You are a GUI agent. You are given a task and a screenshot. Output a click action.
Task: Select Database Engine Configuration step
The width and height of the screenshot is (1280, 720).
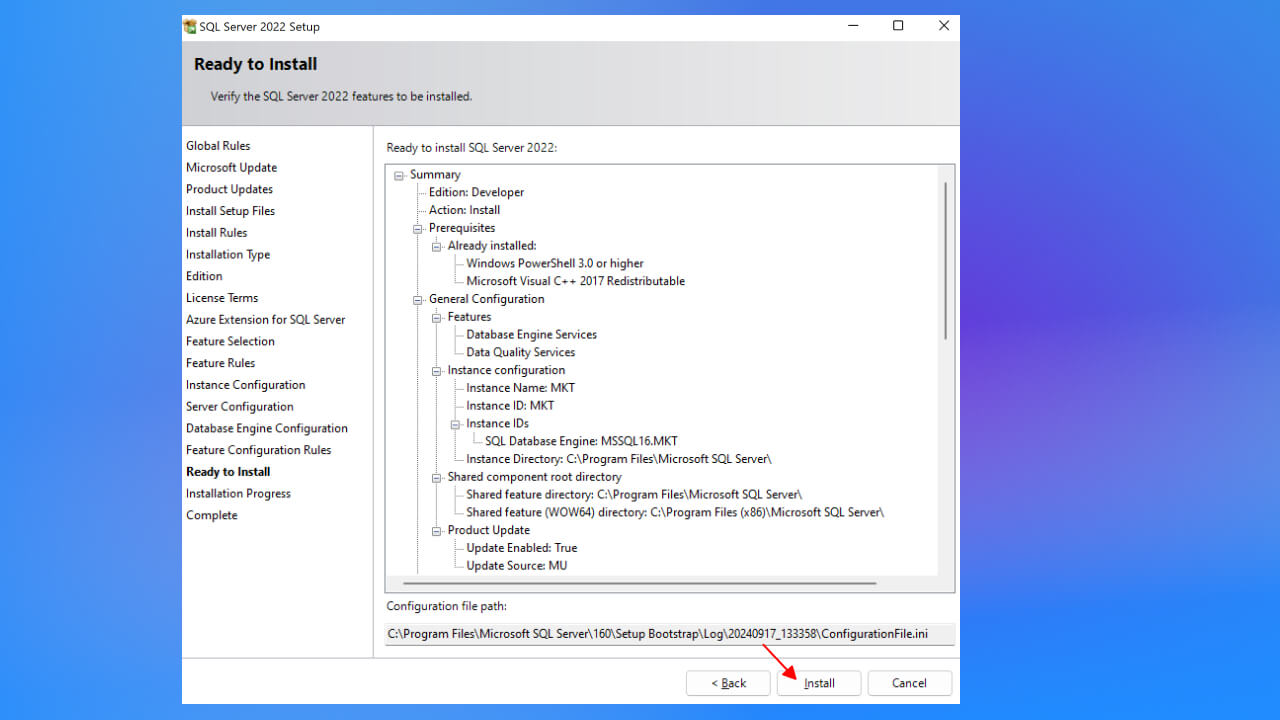267,429
